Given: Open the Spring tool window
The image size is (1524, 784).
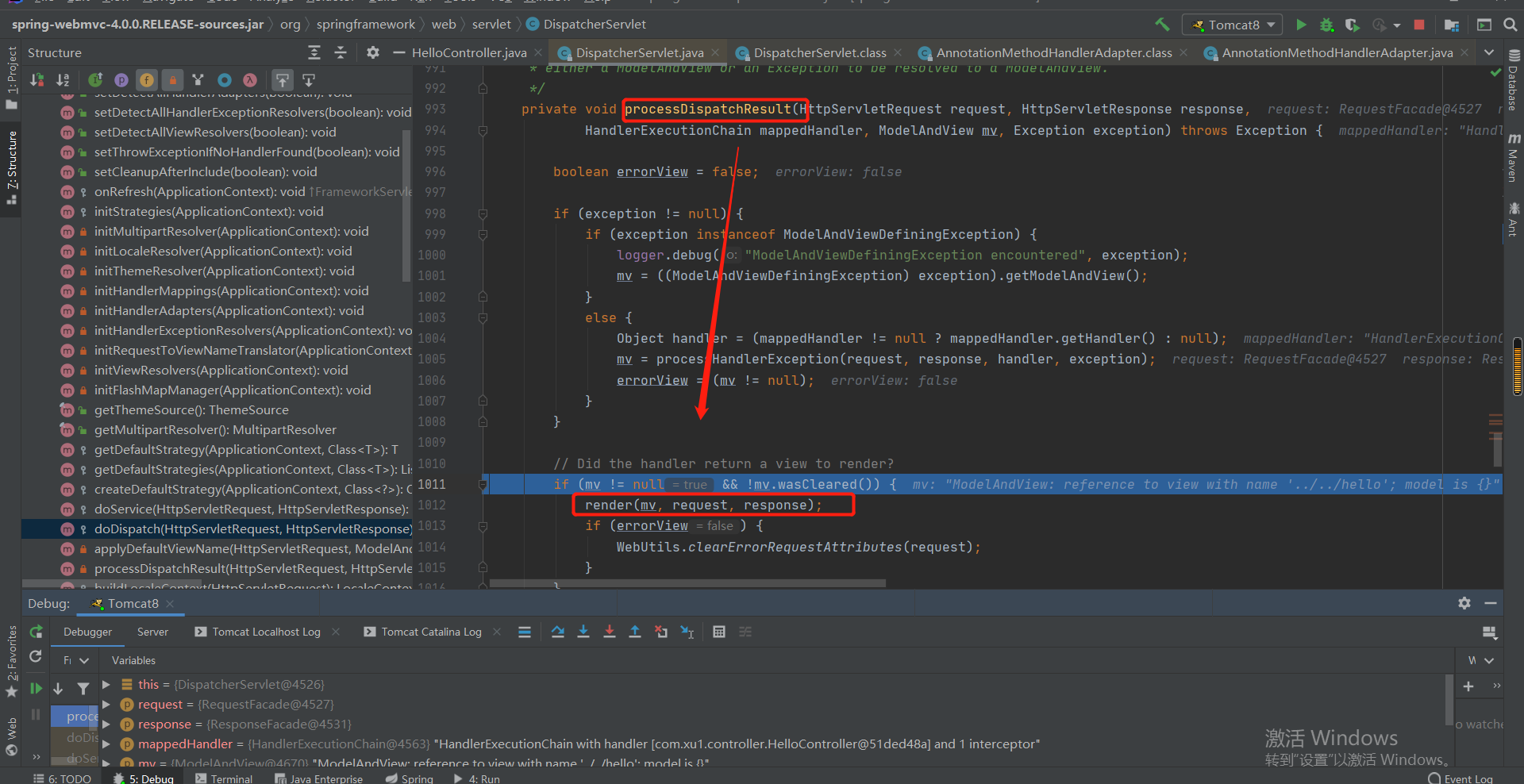Looking at the screenshot, I should (x=410, y=778).
